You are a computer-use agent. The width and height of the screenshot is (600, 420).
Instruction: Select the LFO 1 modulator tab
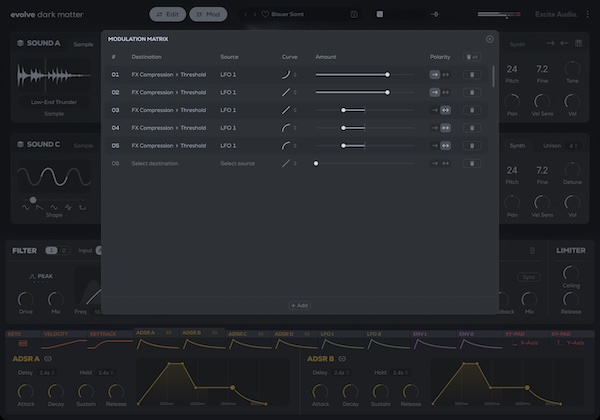[x=341, y=339]
